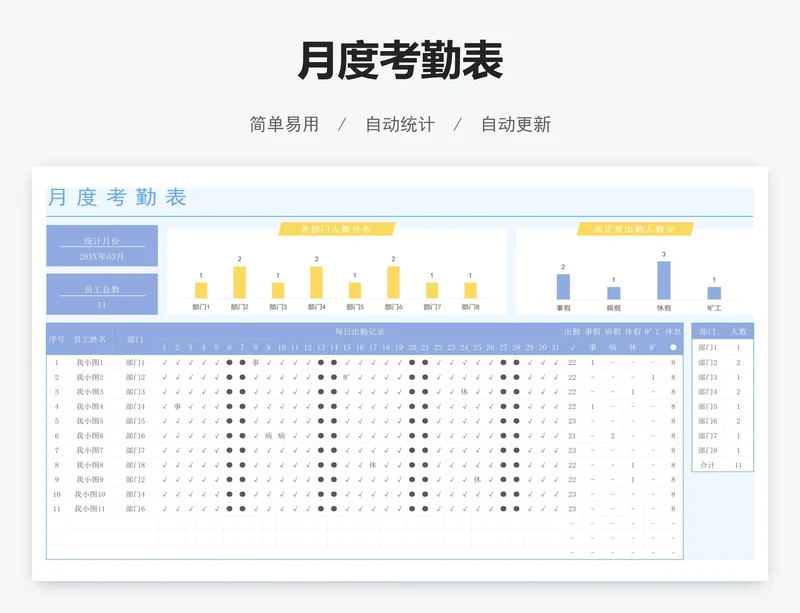Click the subtitle text 自动更新
This screenshot has height=613, width=800.
pos(516,124)
